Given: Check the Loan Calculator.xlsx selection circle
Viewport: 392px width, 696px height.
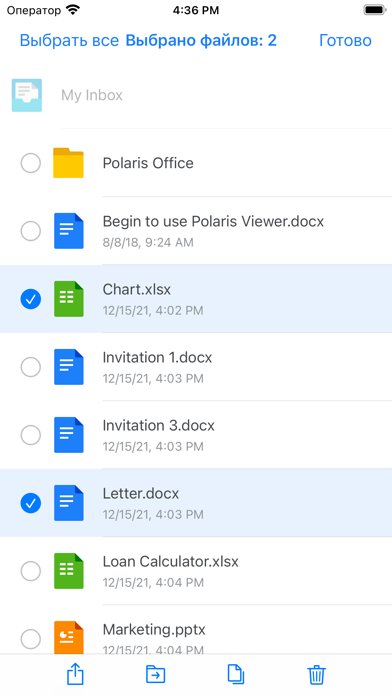Looking at the screenshot, I should tap(31, 571).
